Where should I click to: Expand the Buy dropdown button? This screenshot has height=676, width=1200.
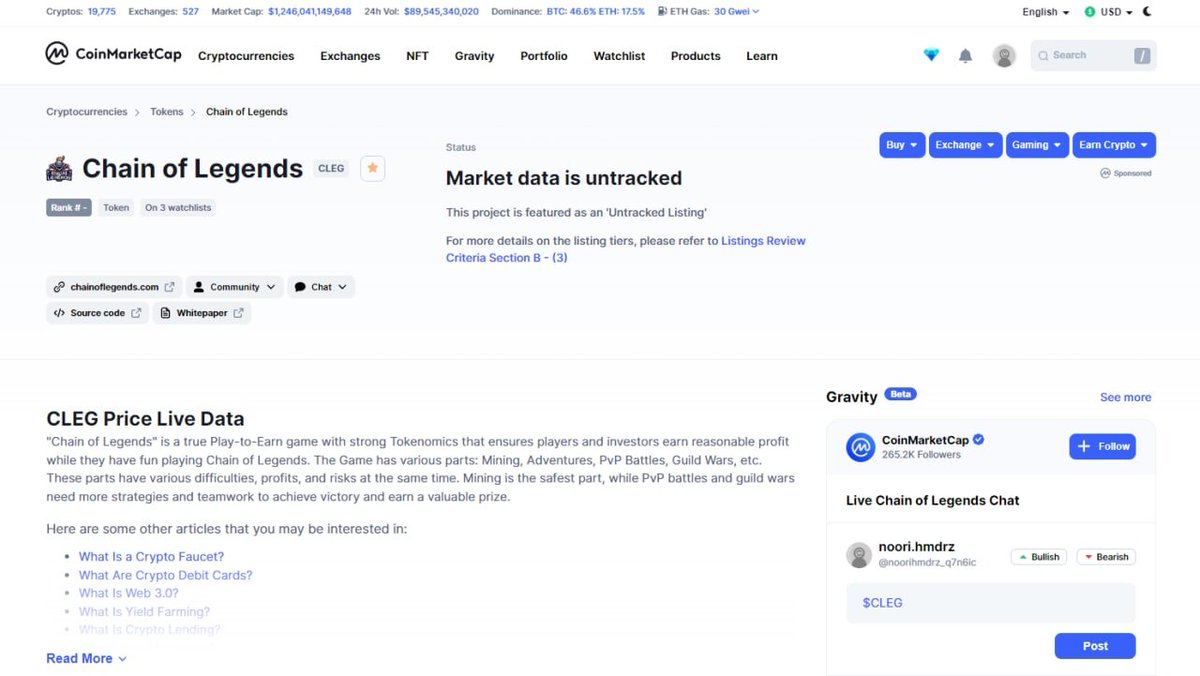[902, 145]
